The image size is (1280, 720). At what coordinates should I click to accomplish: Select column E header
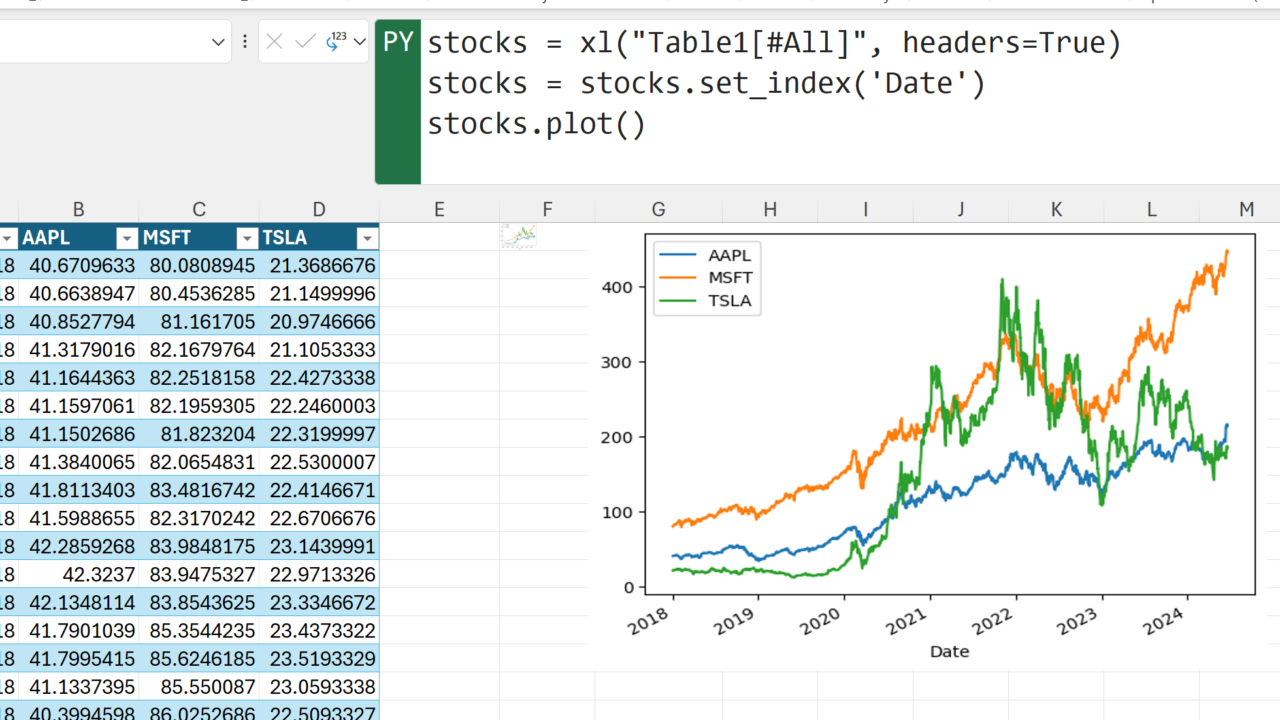coord(439,209)
